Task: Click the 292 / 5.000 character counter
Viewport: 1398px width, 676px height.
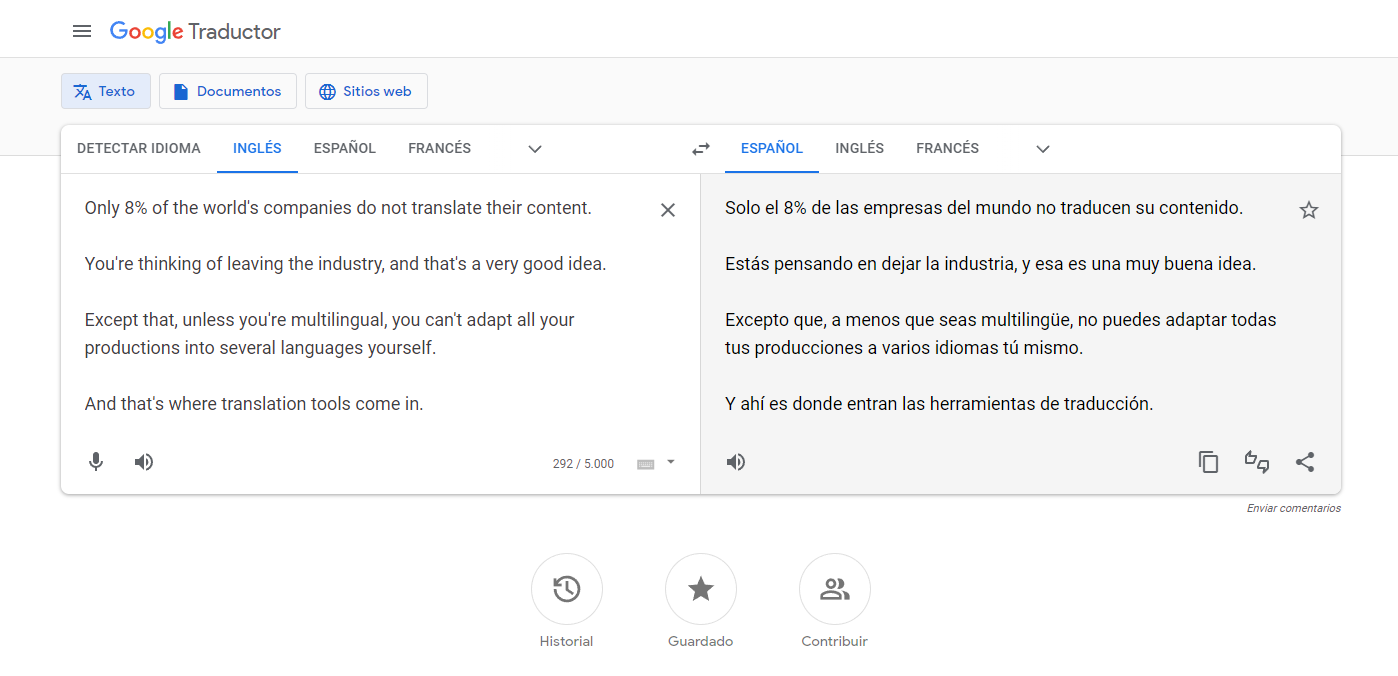Action: click(583, 464)
